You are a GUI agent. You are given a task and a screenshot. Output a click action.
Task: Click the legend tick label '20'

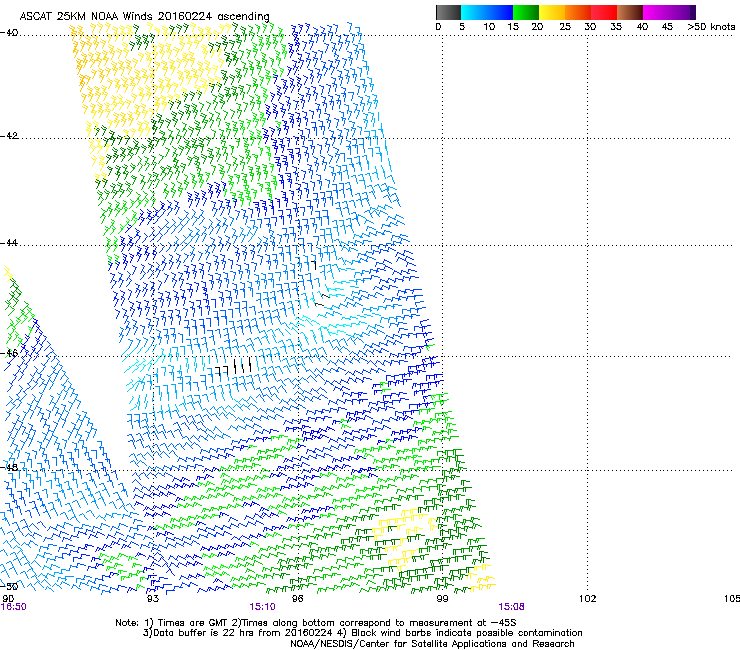coord(537,26)
